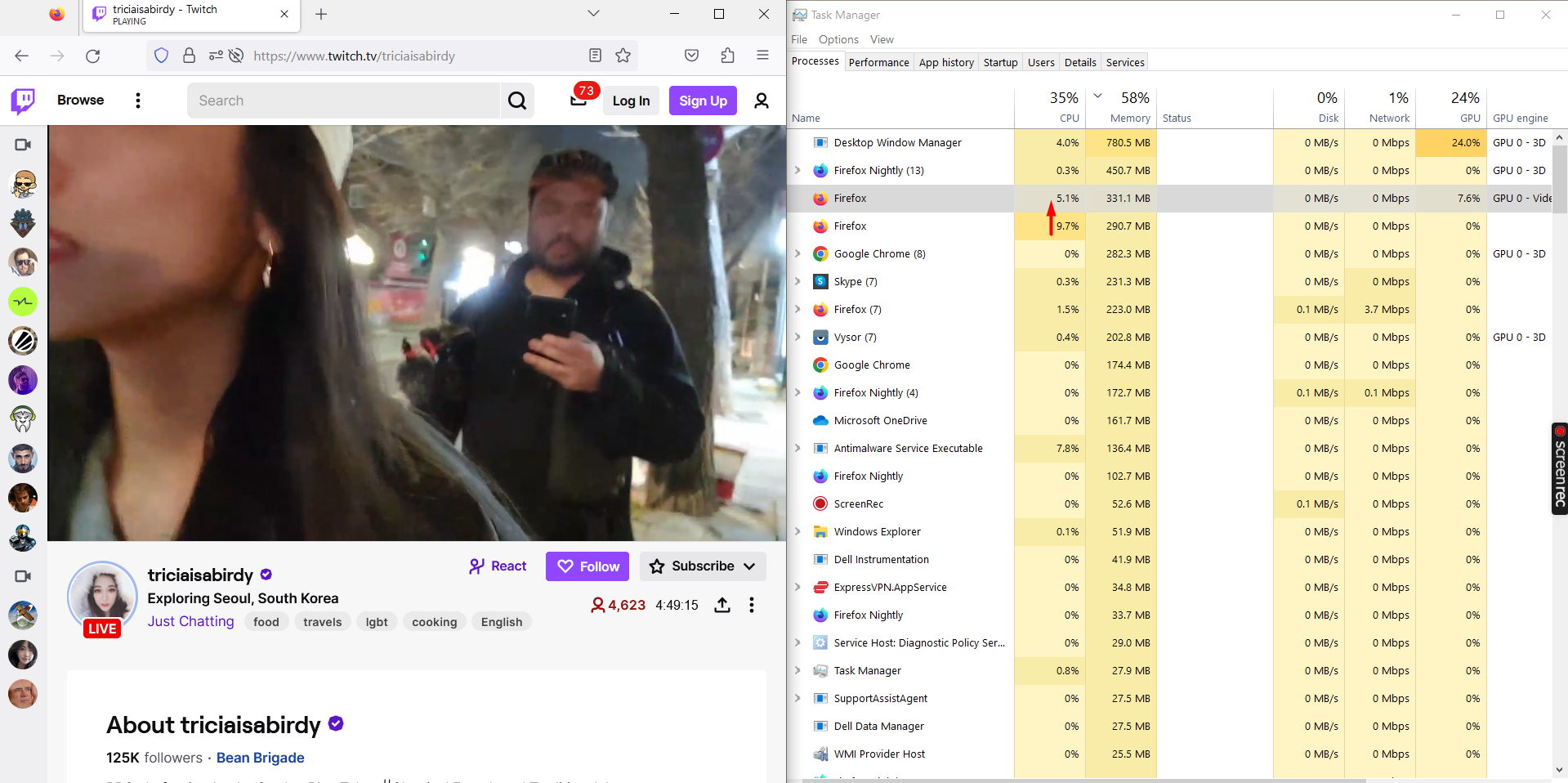The image size is (1568, 783).
Task: Open Twitch home via the glitch logo
Action: coord(21,101)
